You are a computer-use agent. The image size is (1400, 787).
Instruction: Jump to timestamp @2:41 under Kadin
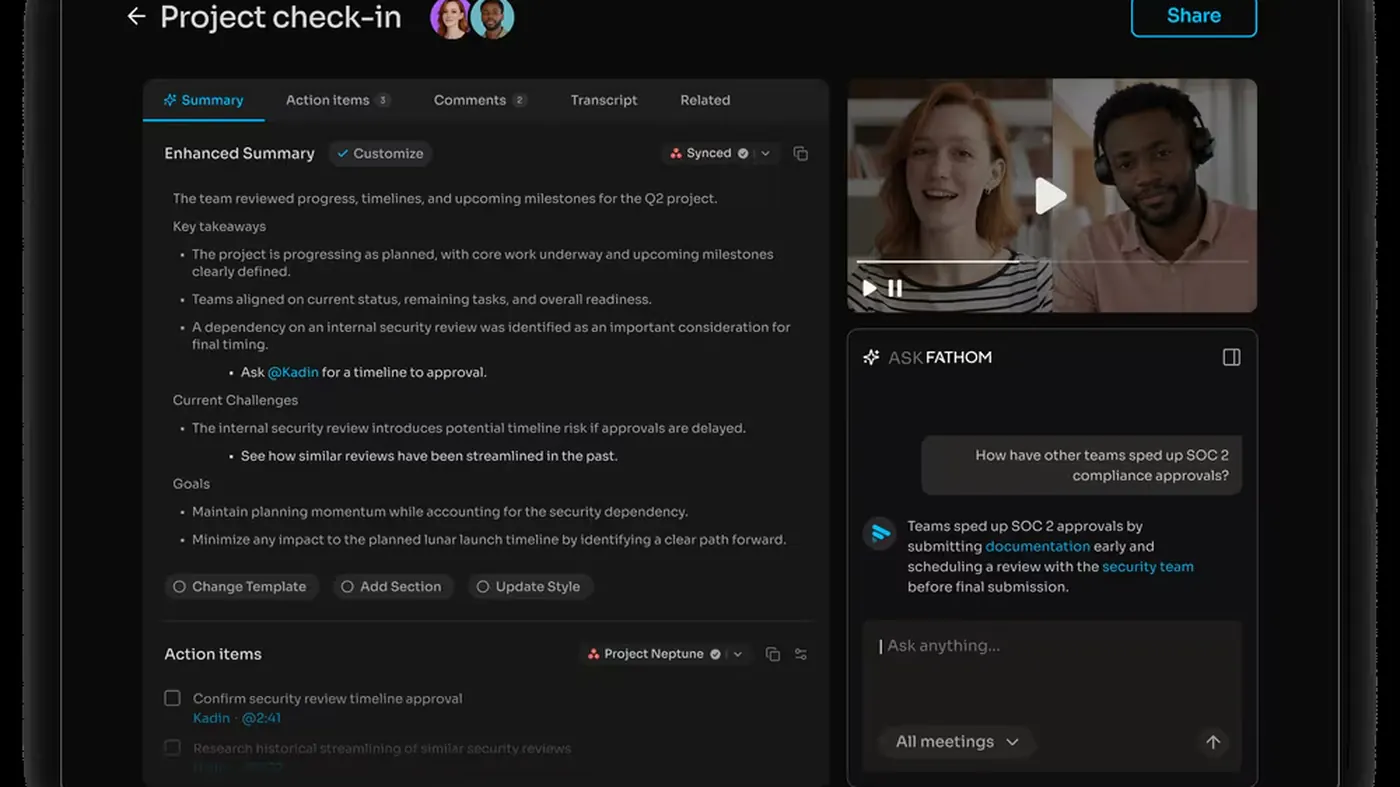pyautogui.click(x=261, y=718)
